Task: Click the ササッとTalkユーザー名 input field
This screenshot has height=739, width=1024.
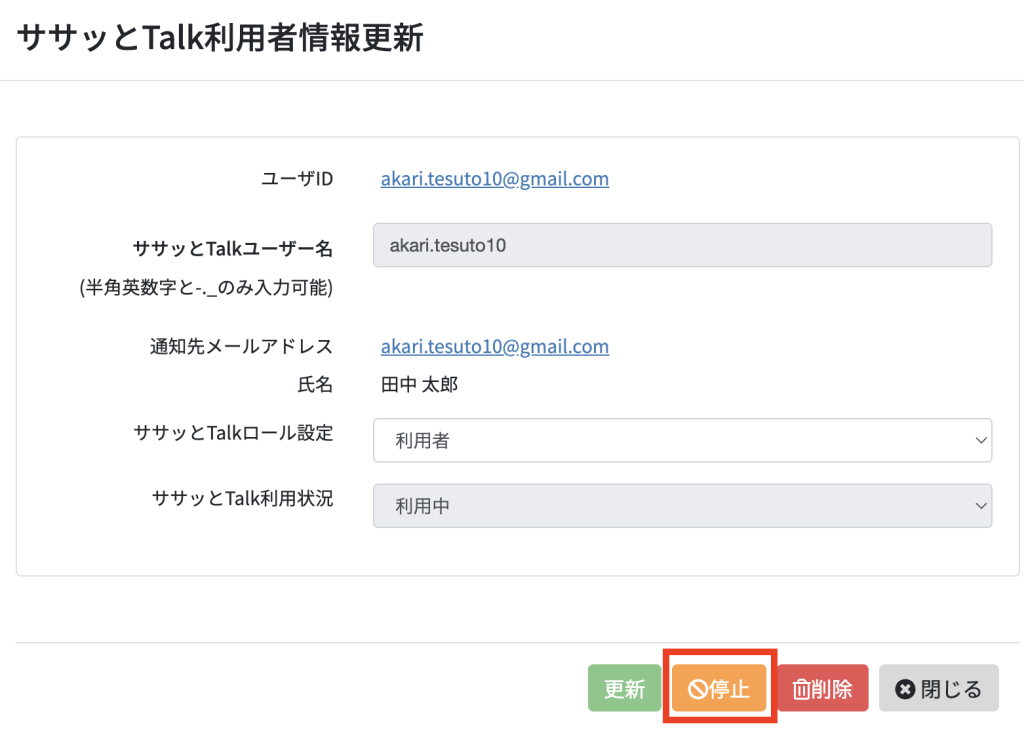Action: click(682, 245)
